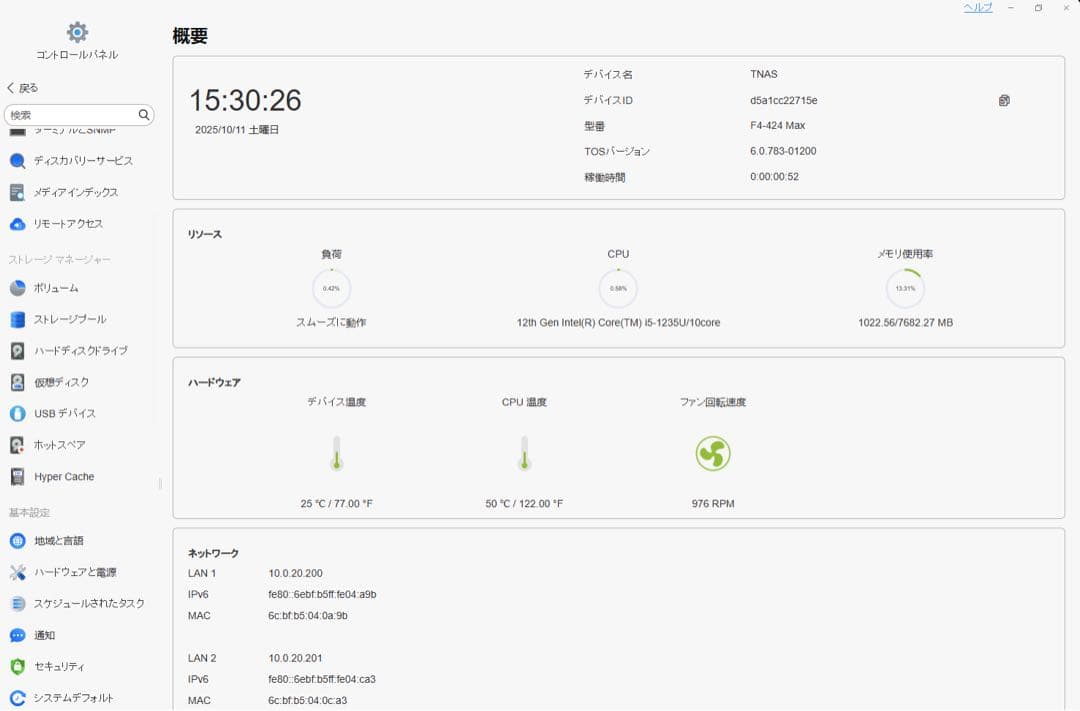Select 仮想ディスク menu item
Screen dimensions: 1080x711
[61, 382]
